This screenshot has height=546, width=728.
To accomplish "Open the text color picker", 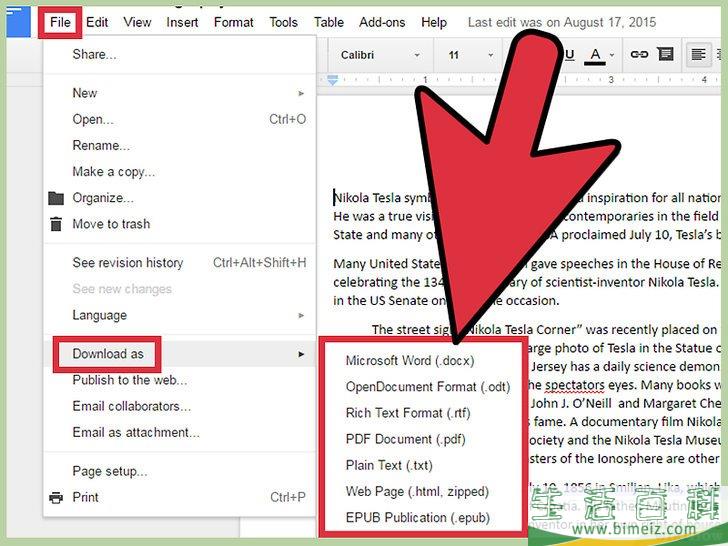I will point(599,55).
